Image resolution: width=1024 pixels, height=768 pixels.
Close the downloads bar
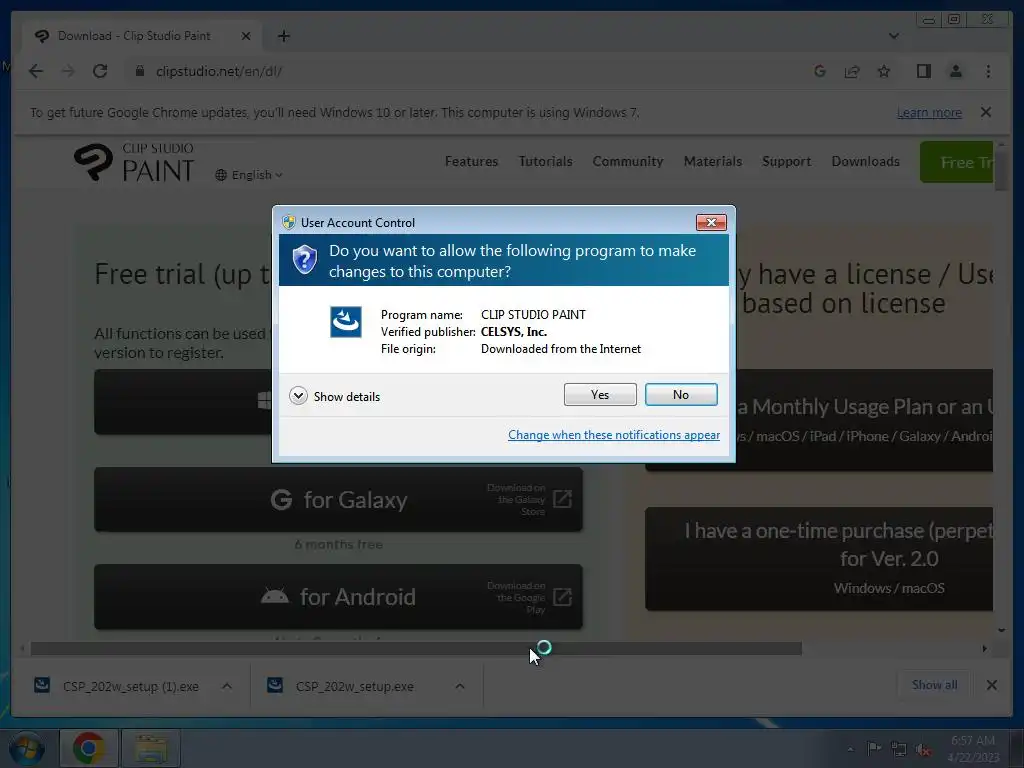coord(991,685)
